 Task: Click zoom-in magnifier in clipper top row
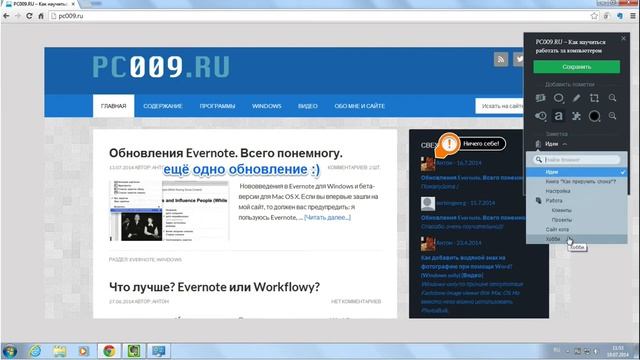click(612, 98)
